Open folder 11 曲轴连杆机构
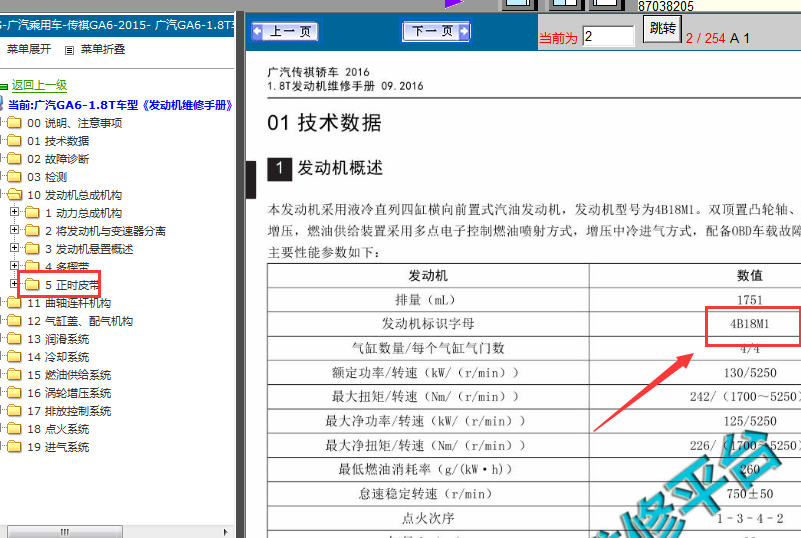Viewport: 801px width, 538px height. tap(69, 303)
